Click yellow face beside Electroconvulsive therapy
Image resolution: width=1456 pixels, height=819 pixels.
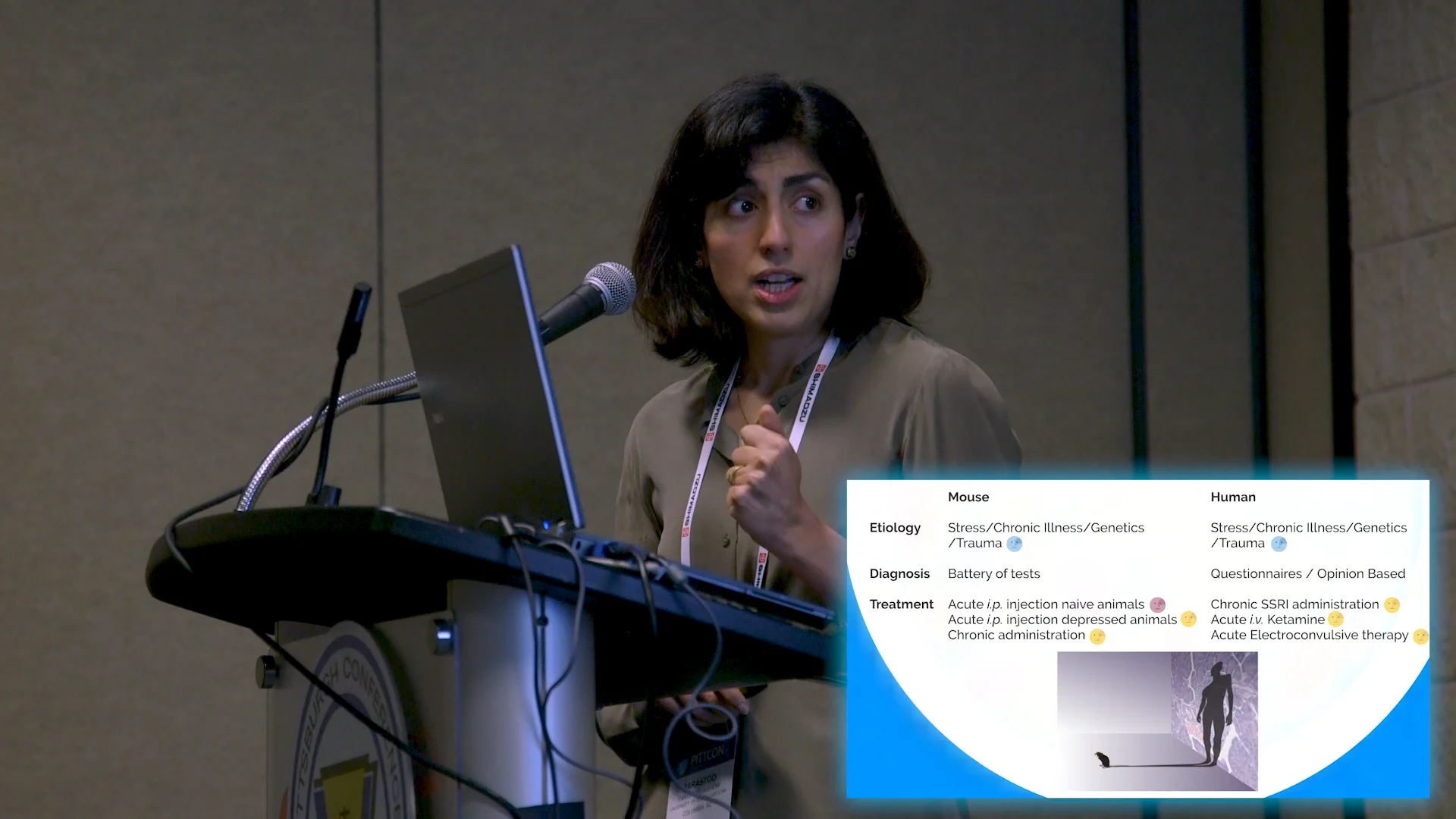[1420, 636]
